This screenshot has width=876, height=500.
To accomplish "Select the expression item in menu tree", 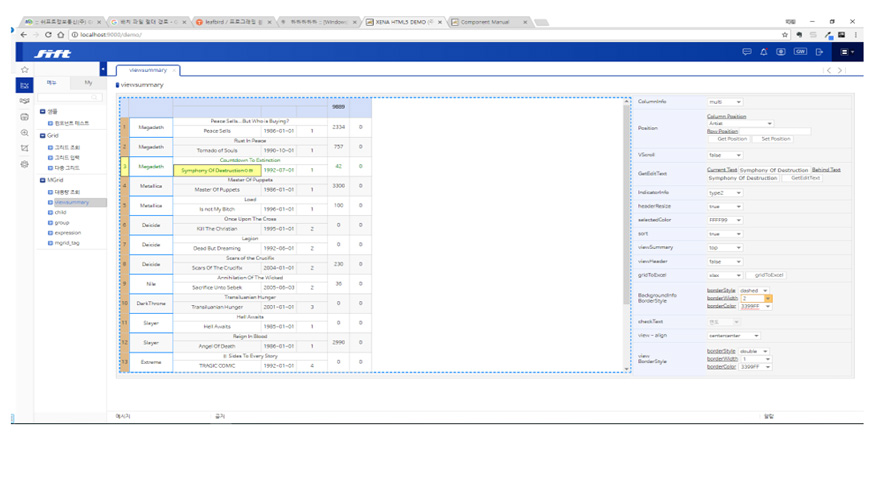I will click(68, 232).
